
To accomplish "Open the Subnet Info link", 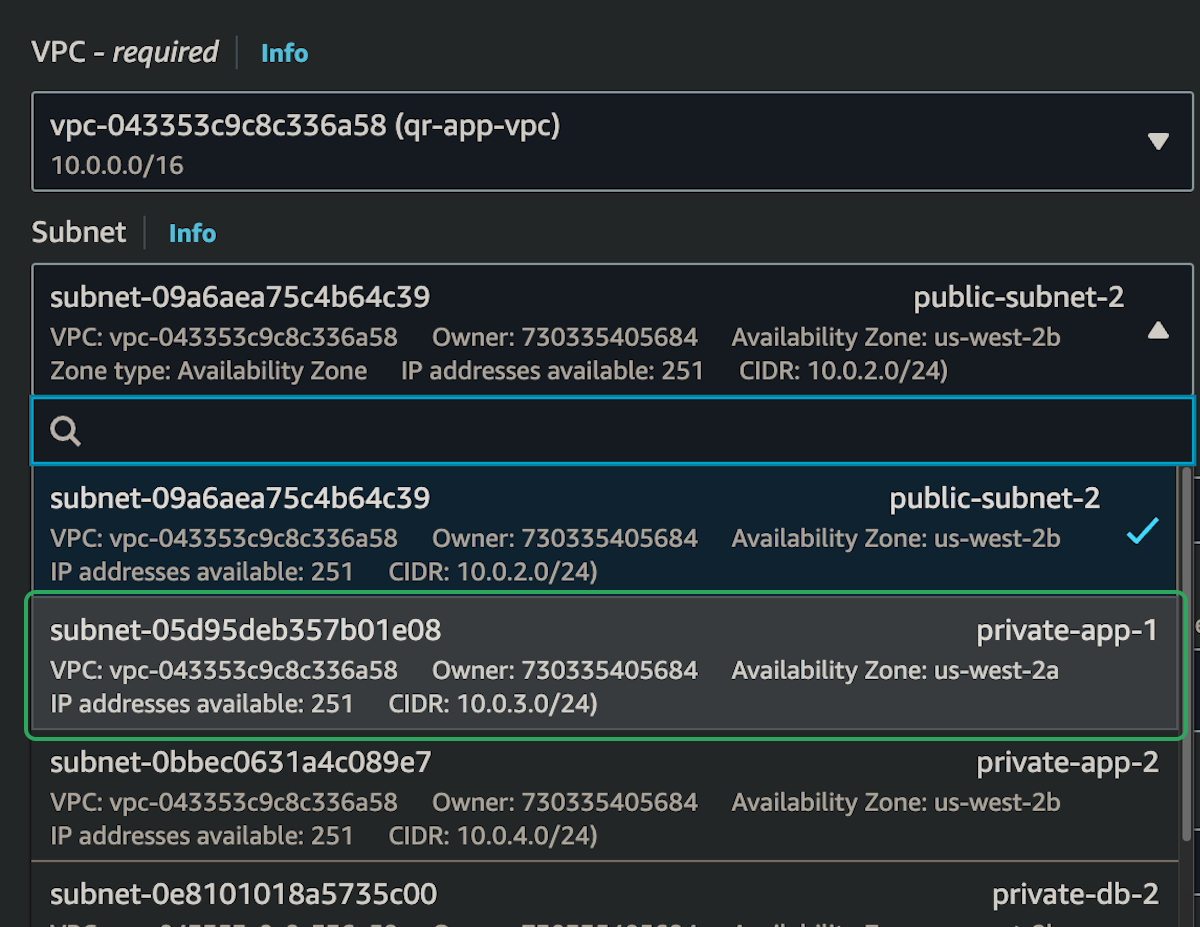I will pyautogui.click(x=192, y=233).
